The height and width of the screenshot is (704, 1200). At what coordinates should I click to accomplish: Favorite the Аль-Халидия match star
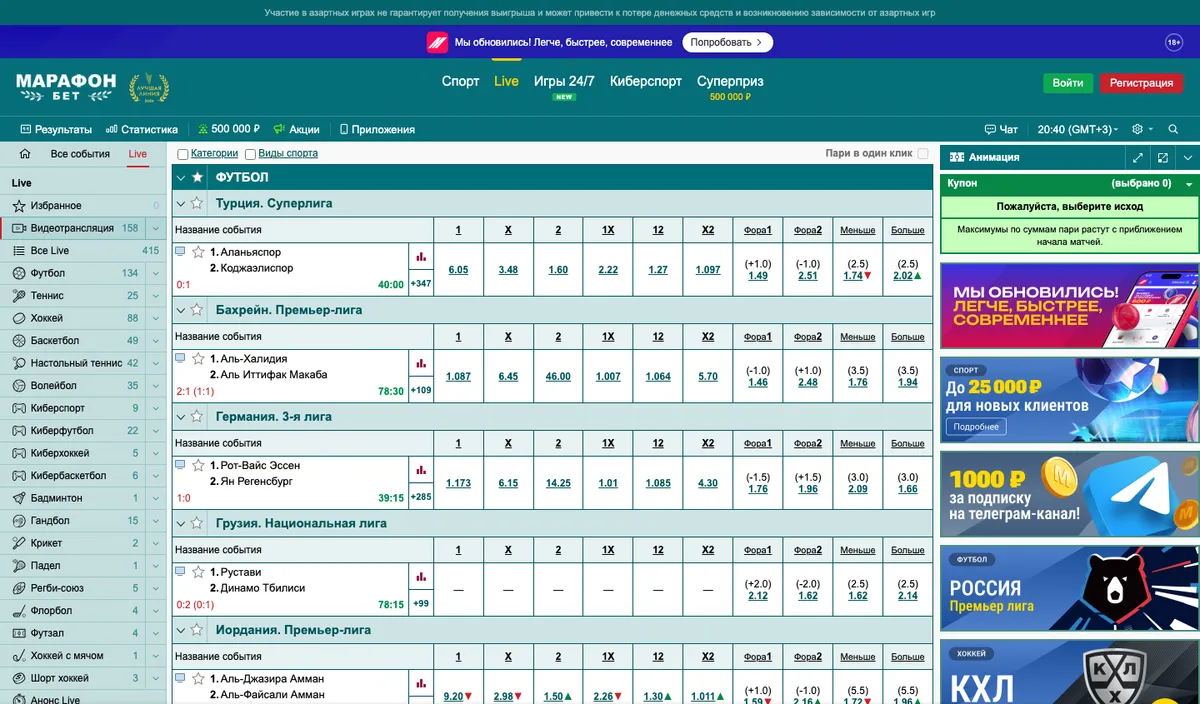[x=199, y=359]
